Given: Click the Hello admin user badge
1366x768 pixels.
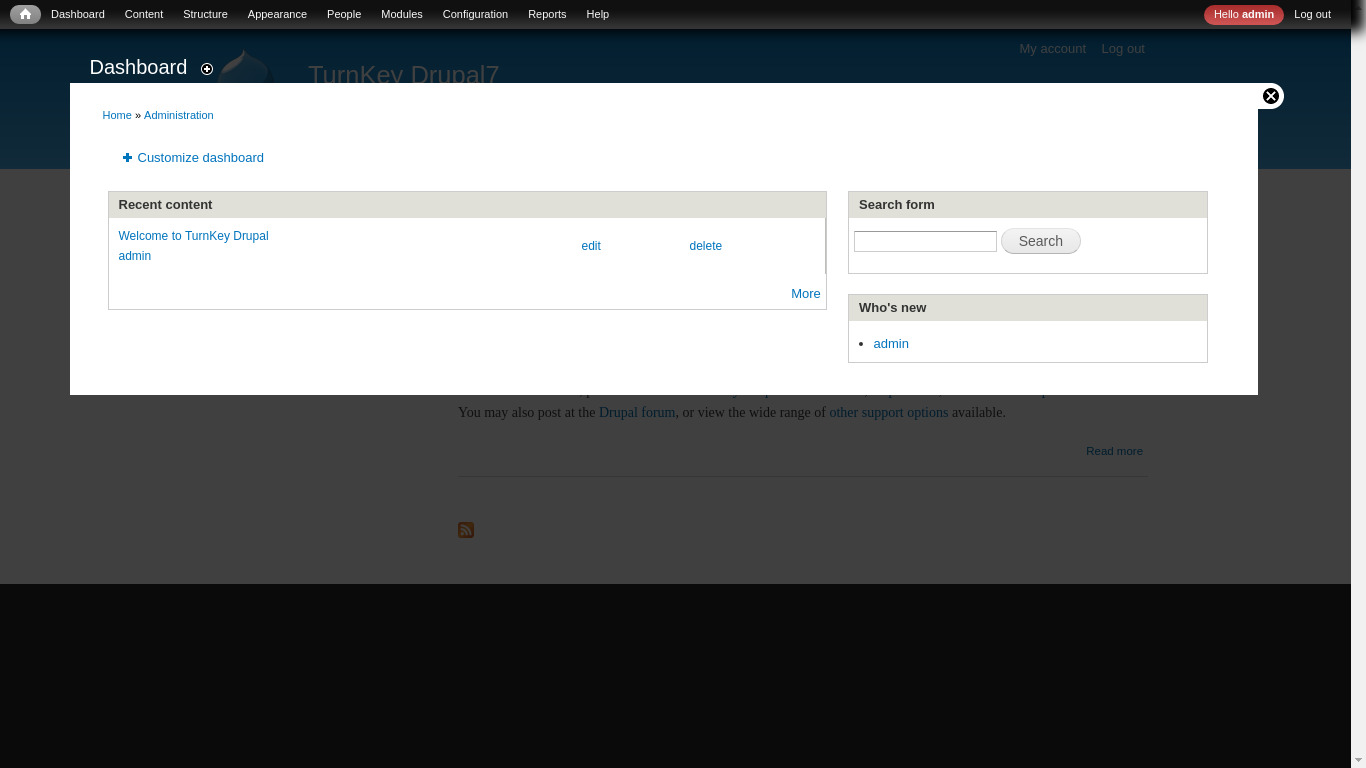Looking at the screenshot, I should pyautogui.click(x=1243, y=14).
